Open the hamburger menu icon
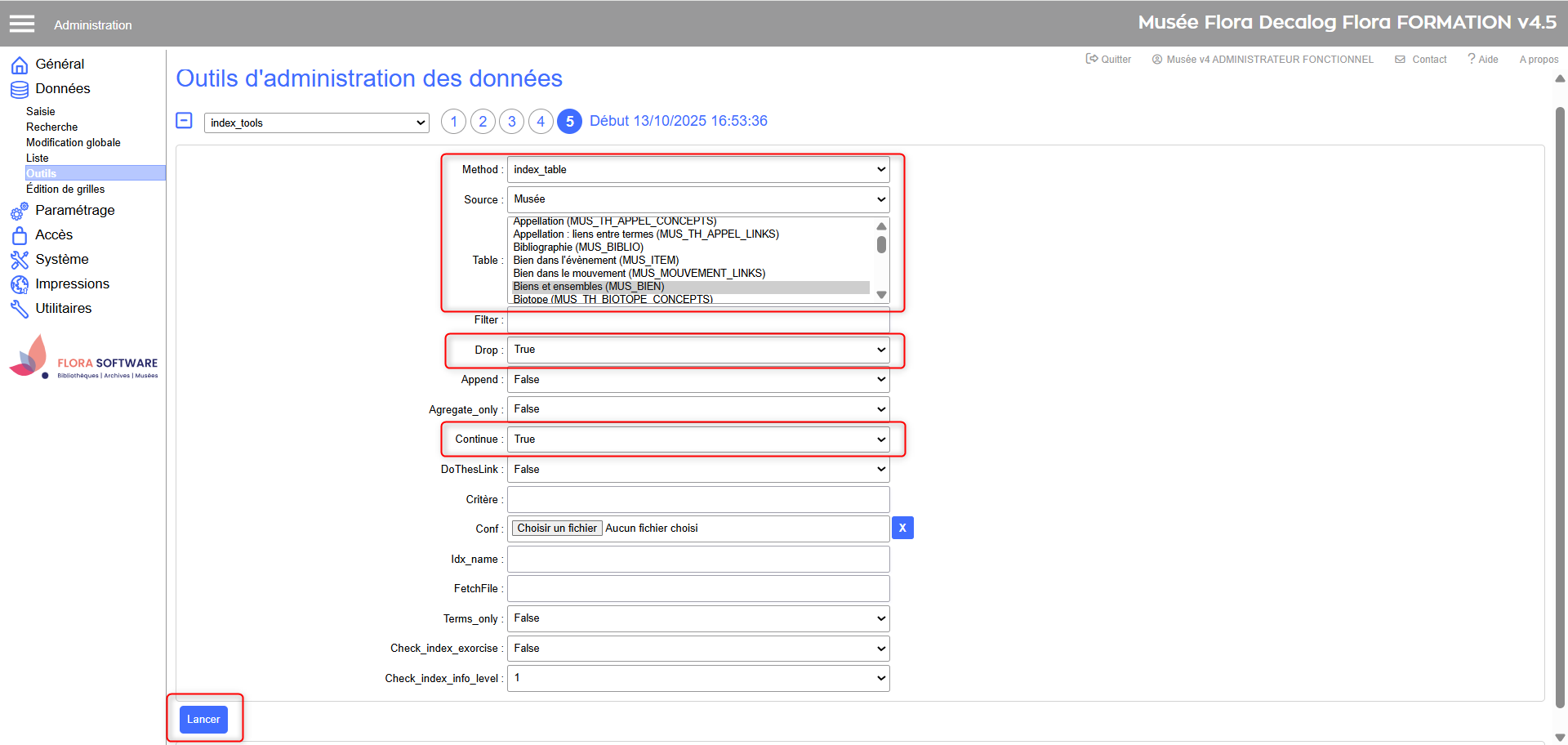The height and width of the screenshot is (745, 1568). point(22,24)
